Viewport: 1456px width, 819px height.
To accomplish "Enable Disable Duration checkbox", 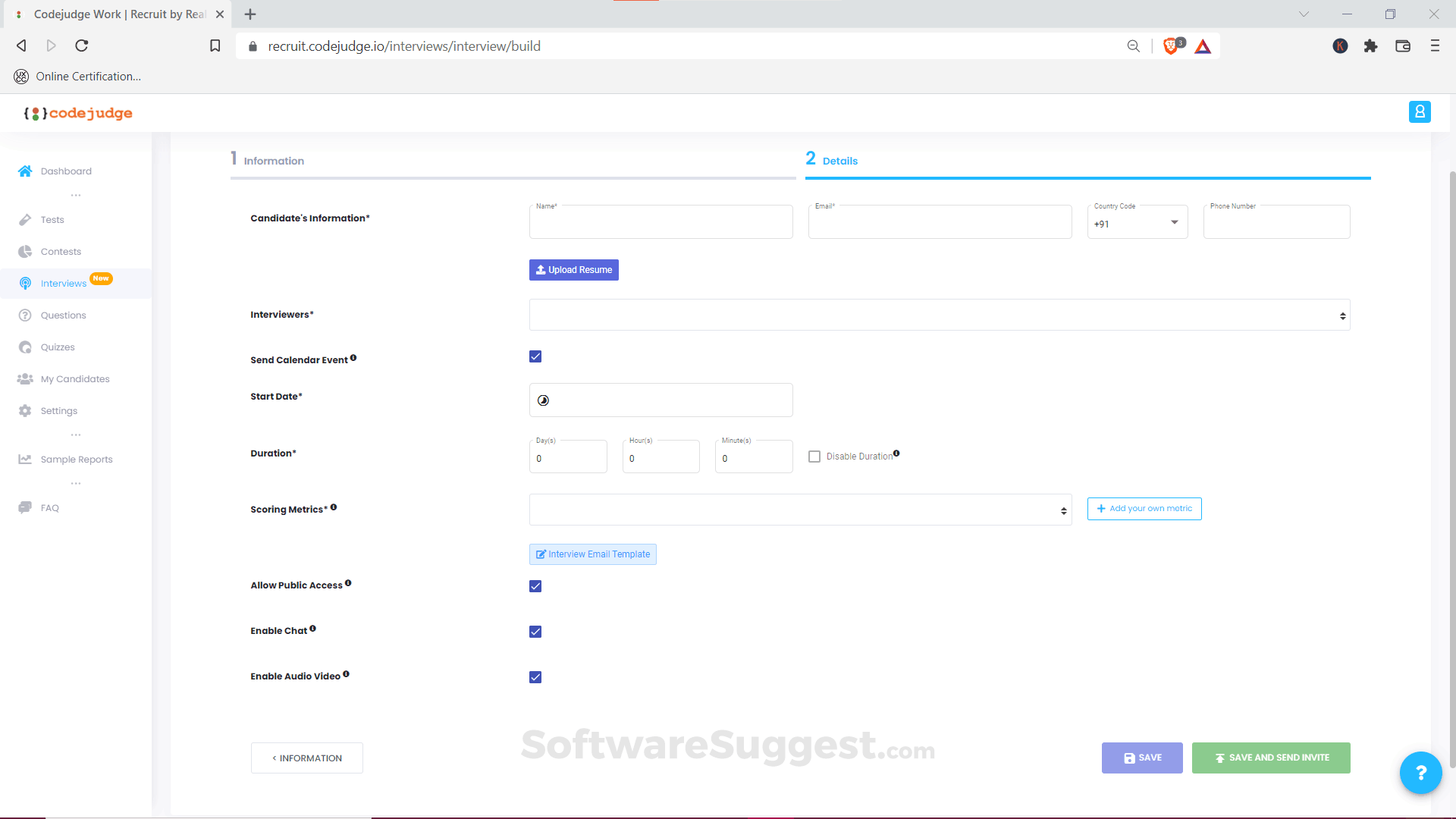I will click(814, 456).
